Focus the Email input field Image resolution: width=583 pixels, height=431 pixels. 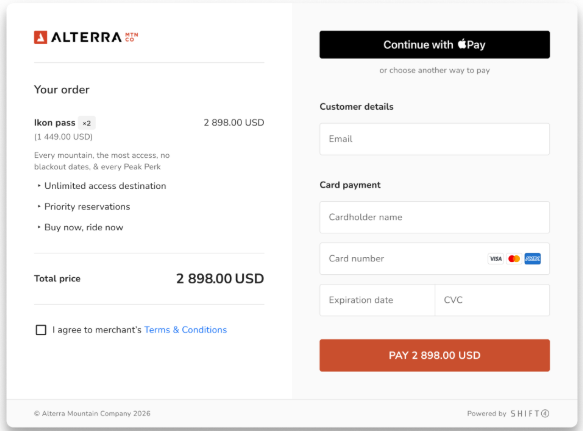[434, 139]
